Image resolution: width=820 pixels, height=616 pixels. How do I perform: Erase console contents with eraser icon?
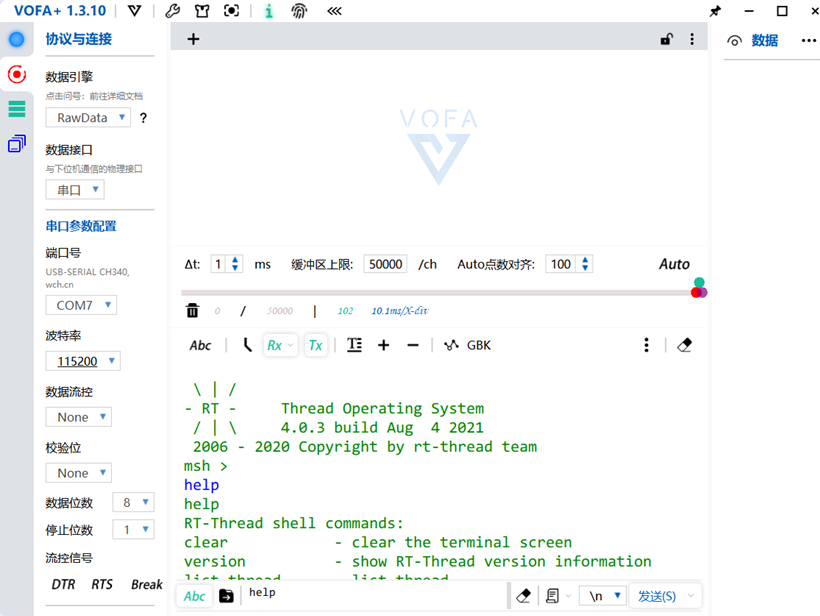[684, 344]
